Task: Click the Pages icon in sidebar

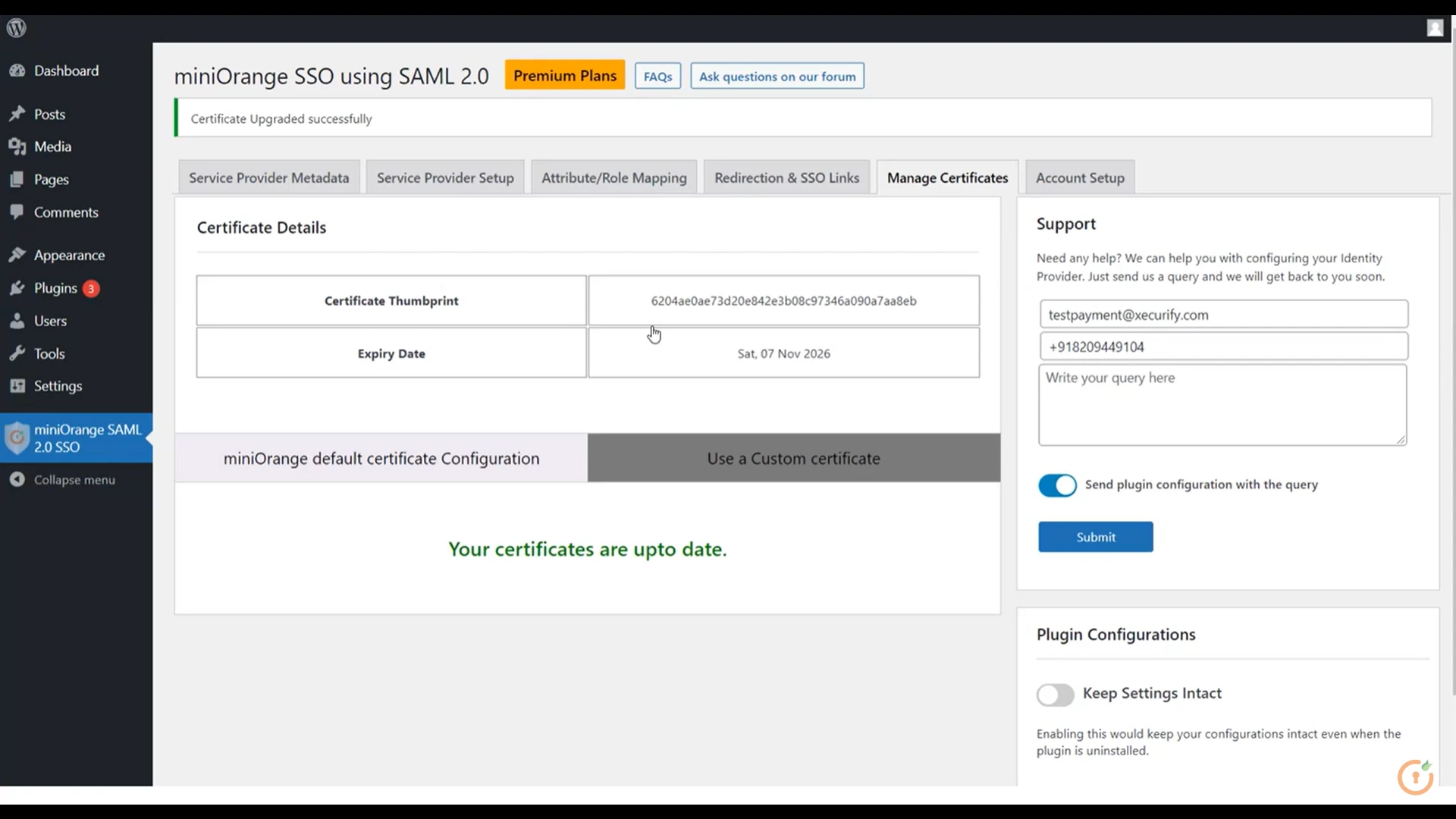Action: click(17, 180)
